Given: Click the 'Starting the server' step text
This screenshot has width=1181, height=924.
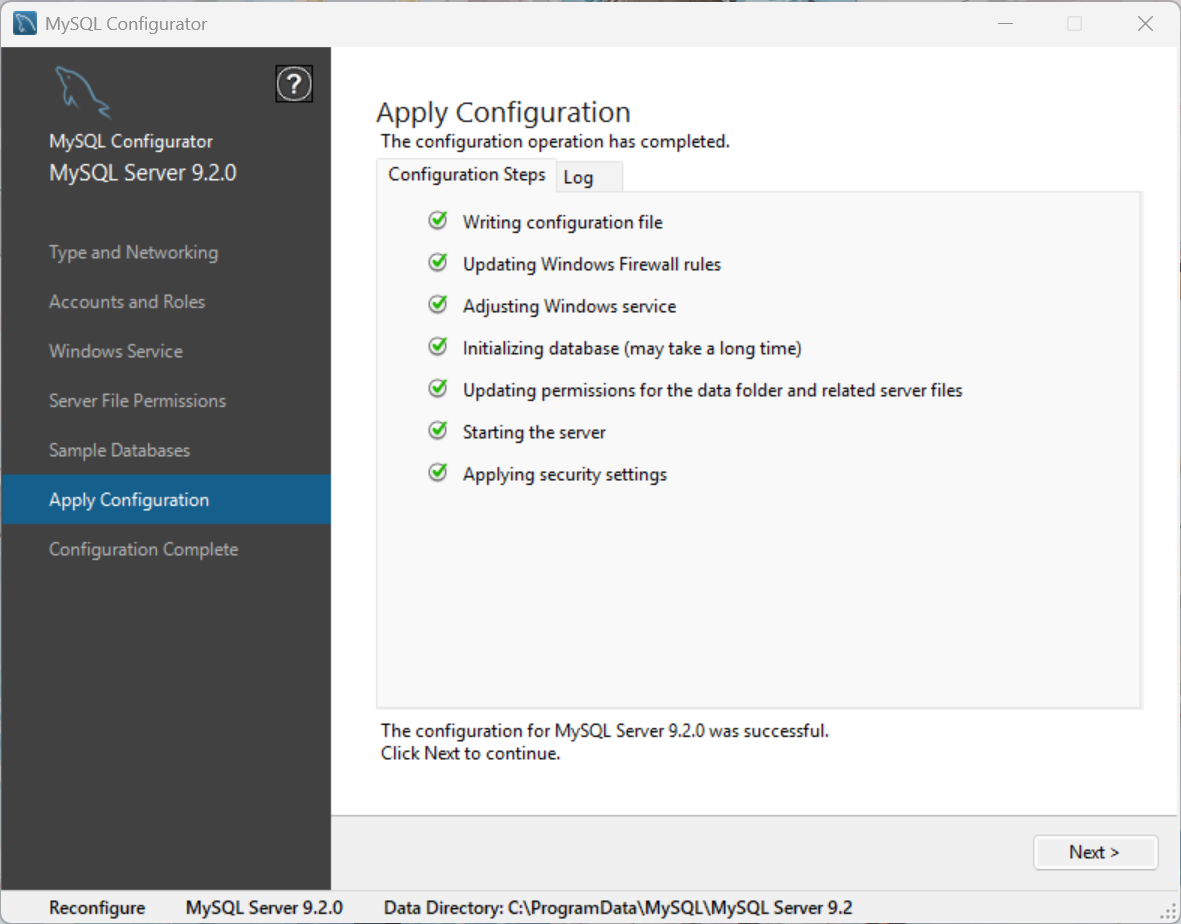Looking at the screenshot, I should [x=534, y=432].
